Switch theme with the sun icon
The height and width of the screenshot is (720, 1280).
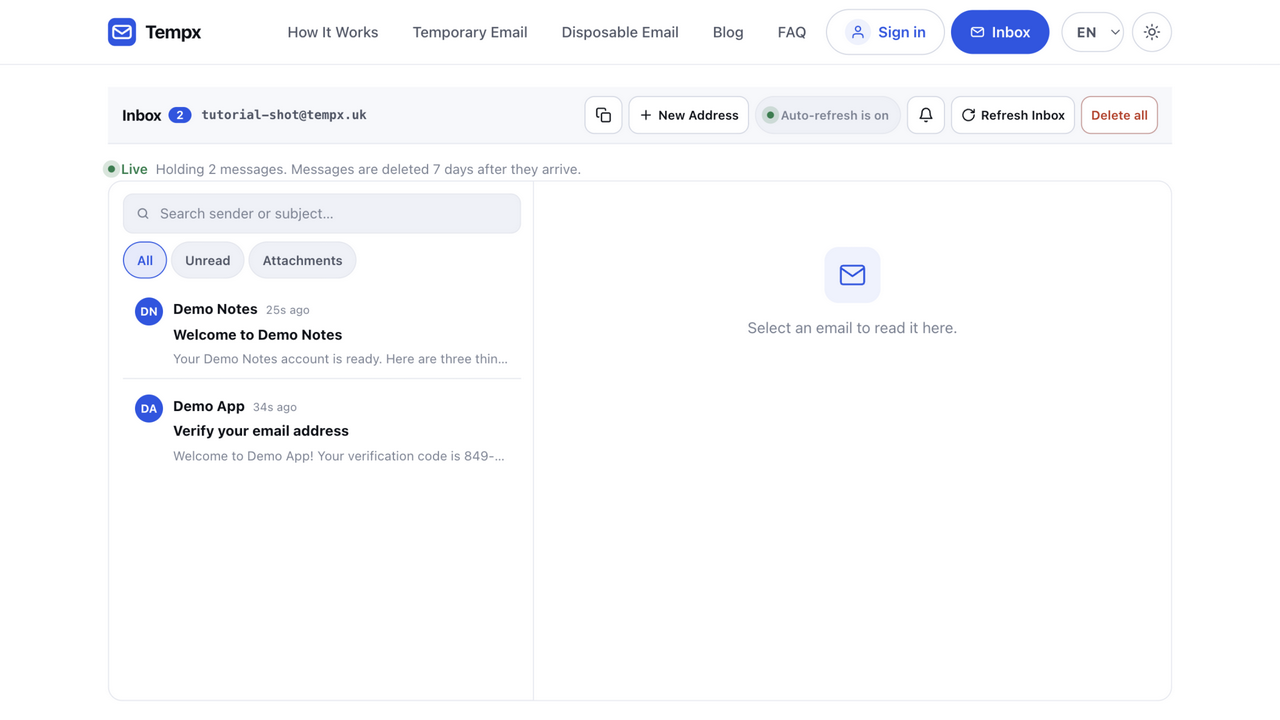tap(1152, 32)
